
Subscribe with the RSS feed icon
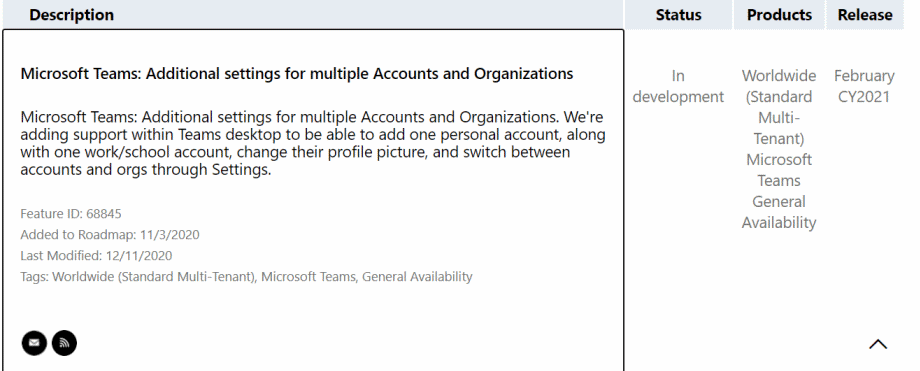pos(65,343)
